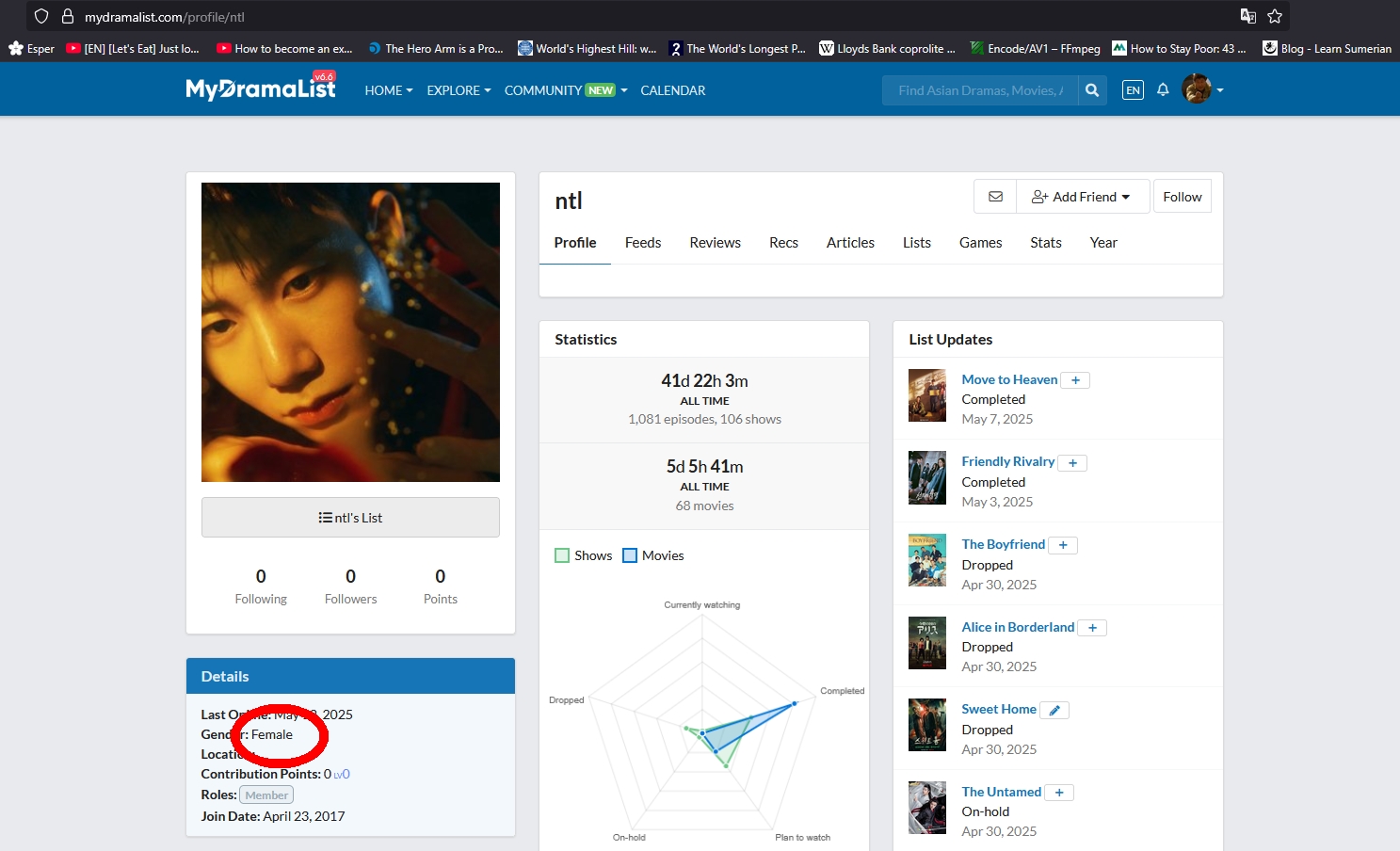Expand the HOME menu
The height and width of the screenshot is (851, 1400).
pyautogui.click(x=389, y=90)
